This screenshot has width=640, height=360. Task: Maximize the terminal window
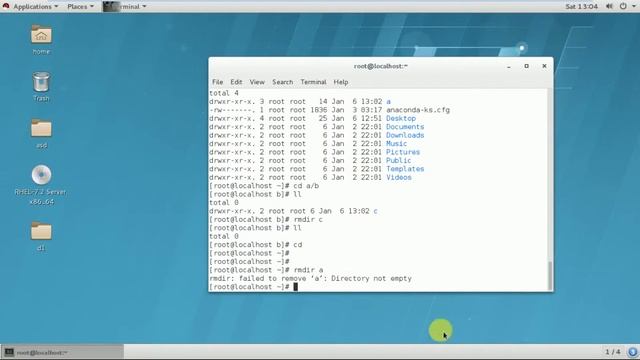(527, 66)
